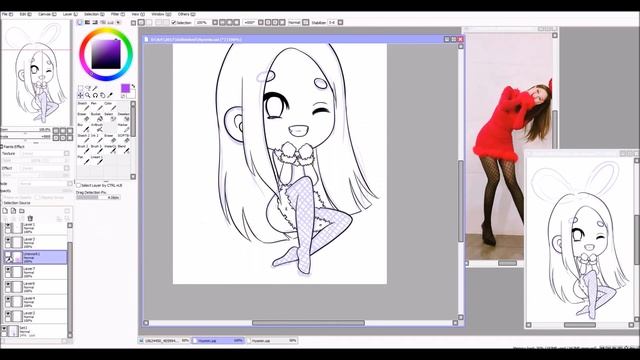Click the purple foreground color swatch
640x360 pixels.
(125, 88)
